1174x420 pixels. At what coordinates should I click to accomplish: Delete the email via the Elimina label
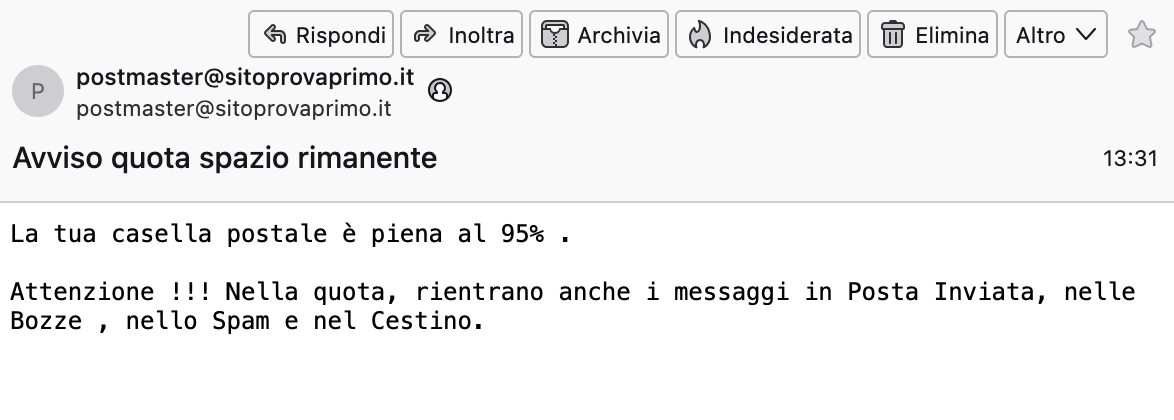point(952,36)
